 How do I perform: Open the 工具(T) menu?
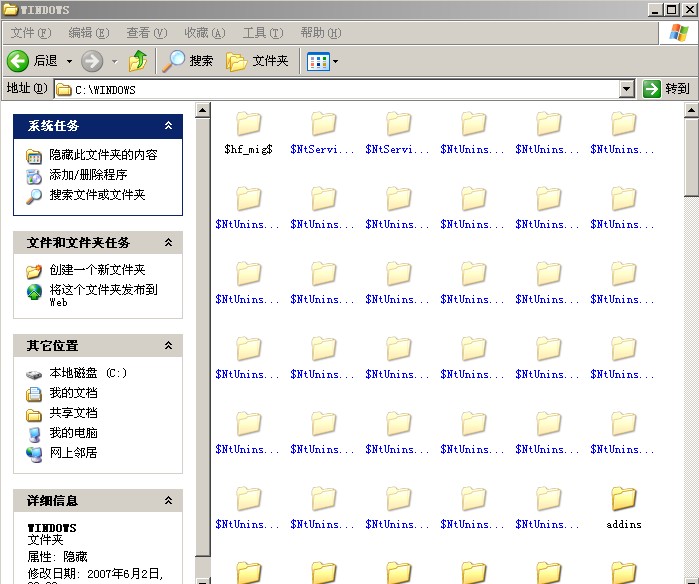pyautogui.click(x=262, y=33)
